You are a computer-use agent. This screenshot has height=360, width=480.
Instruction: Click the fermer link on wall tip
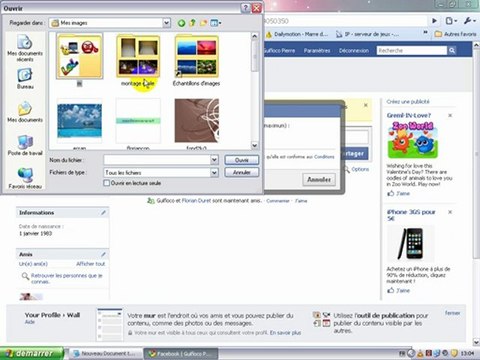(452, 313)
